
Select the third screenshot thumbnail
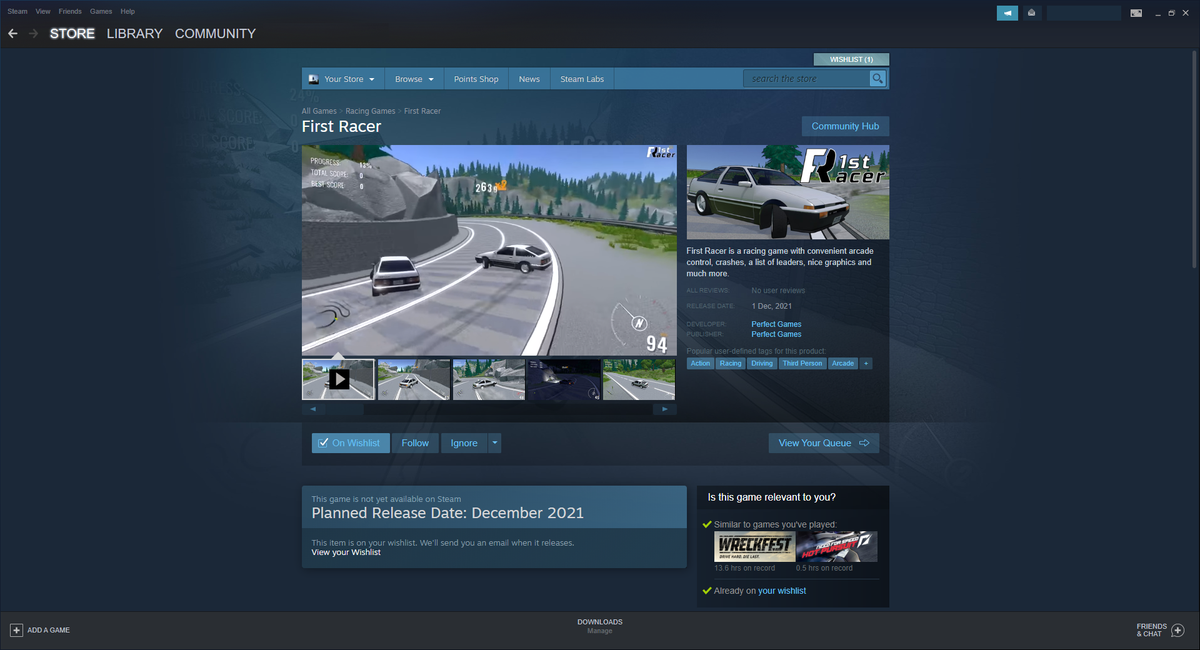tap(488, 379)
